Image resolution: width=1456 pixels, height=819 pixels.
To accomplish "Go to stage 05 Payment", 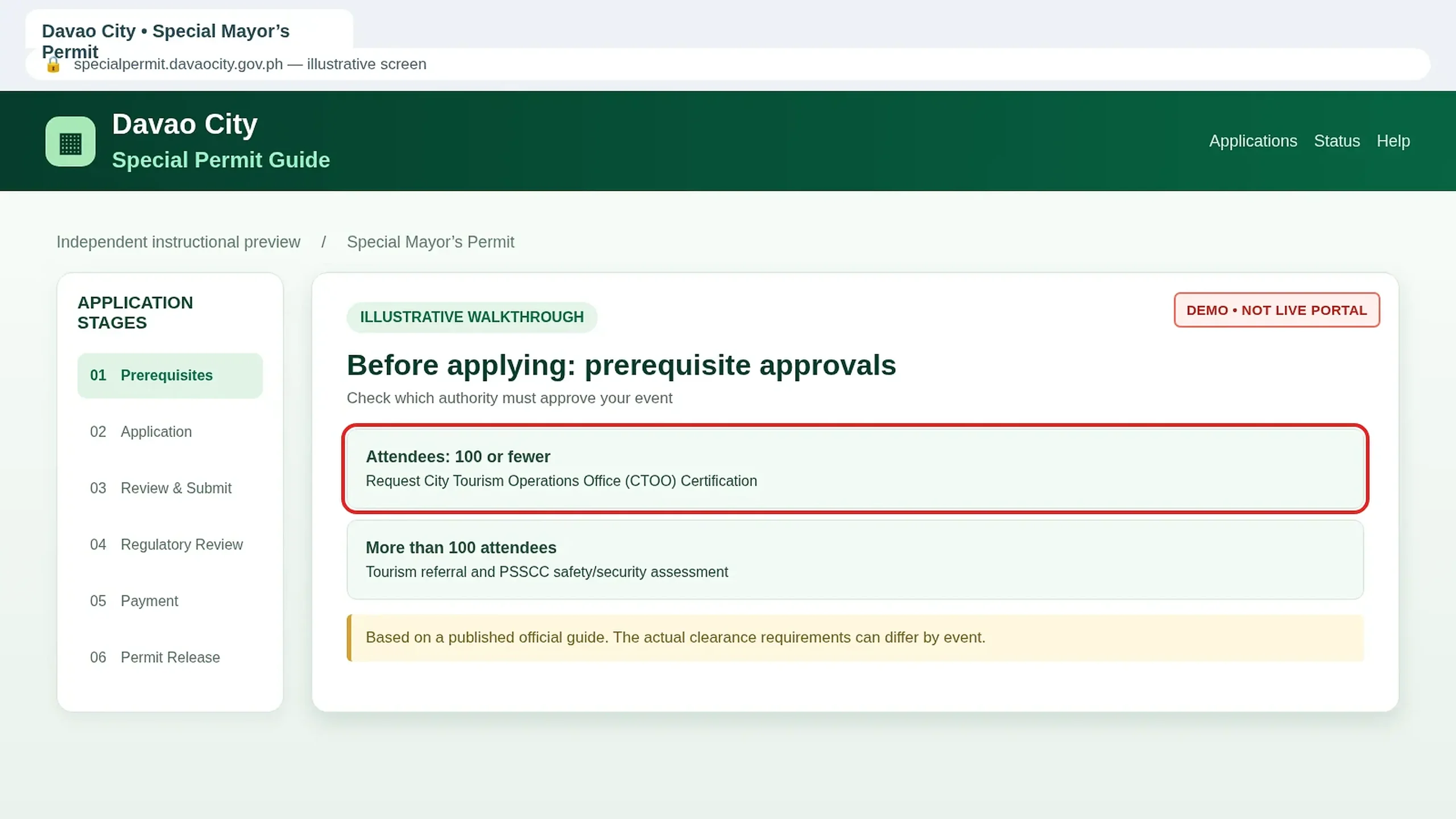I will pyautogui.click(x=170, y=601).
